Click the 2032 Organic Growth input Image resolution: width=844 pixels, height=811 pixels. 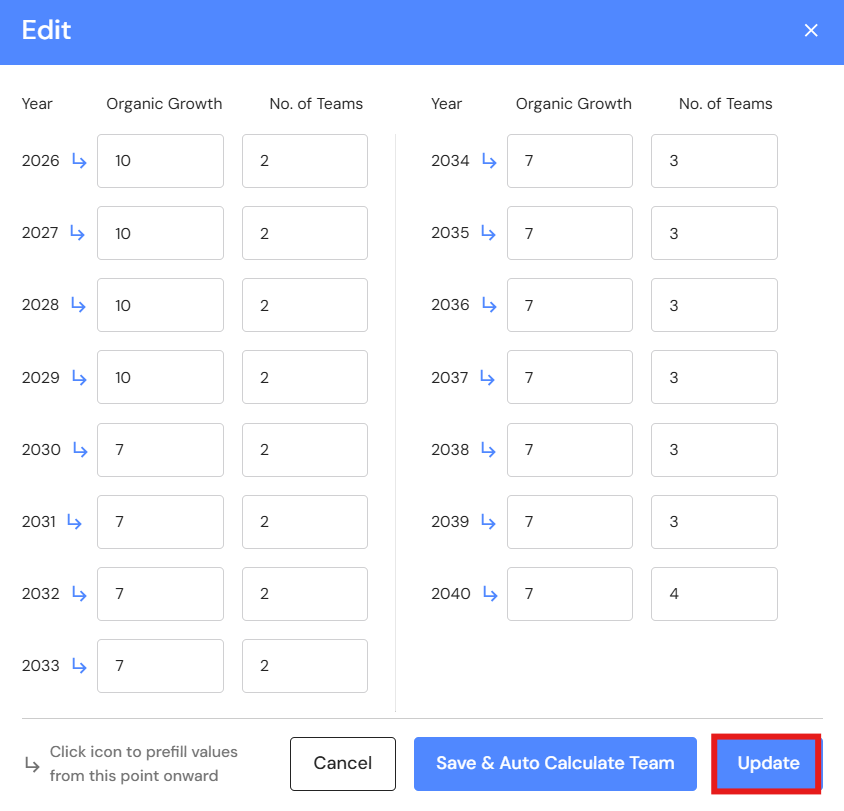[160, 594]
